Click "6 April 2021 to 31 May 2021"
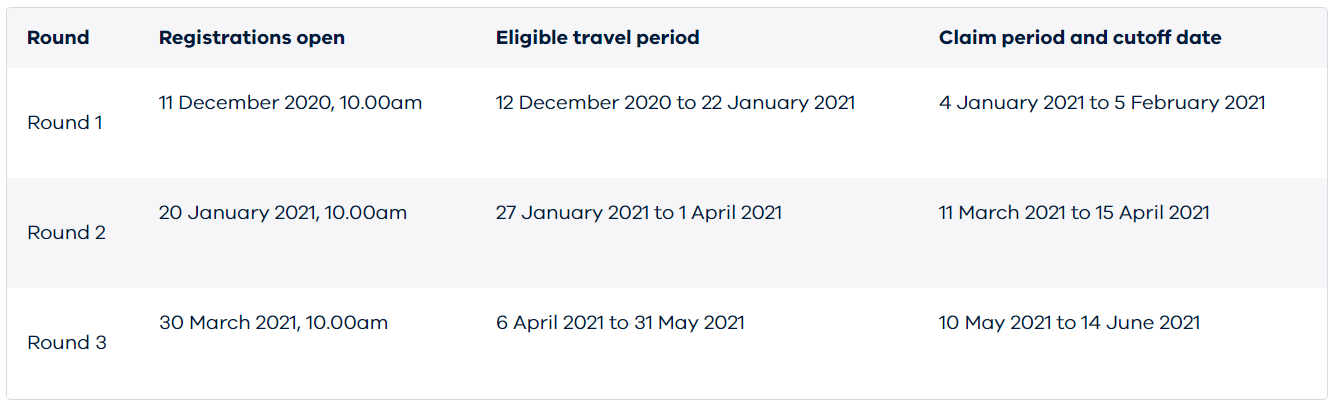1335x406 pixels. pos(620,323)
